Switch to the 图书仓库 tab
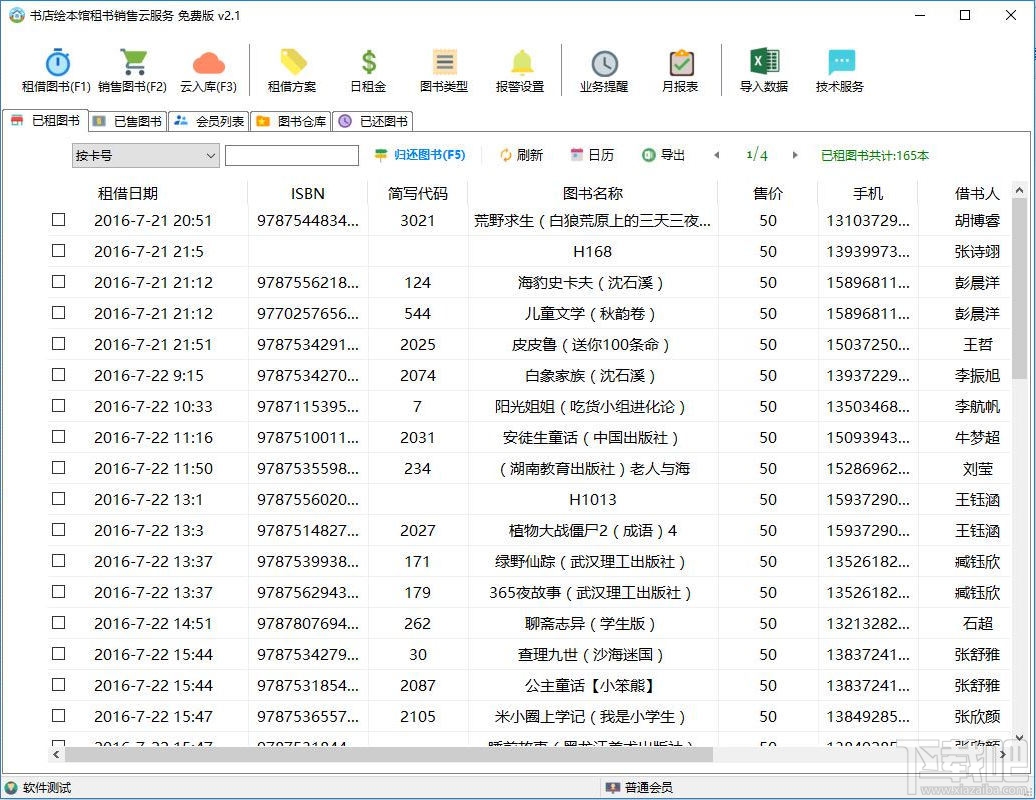This screenshot has height=800, width=1036. [x=291, y=121]
